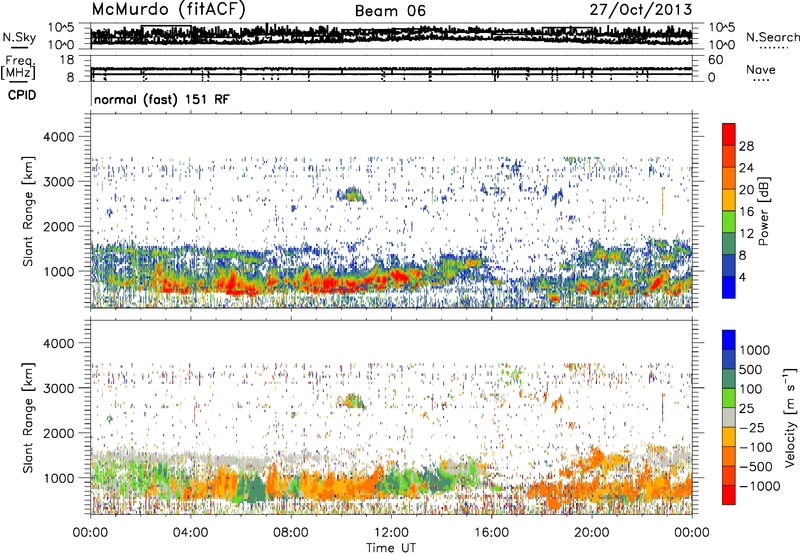Click the 'Power [dB]' colorbar label
This screenshot has width=800, height=554.
(763, 211)
